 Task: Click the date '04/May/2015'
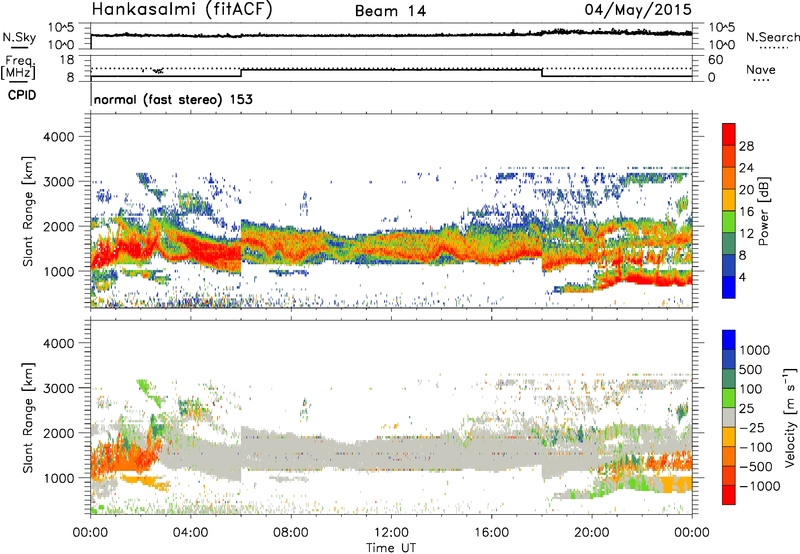point(638,9)
